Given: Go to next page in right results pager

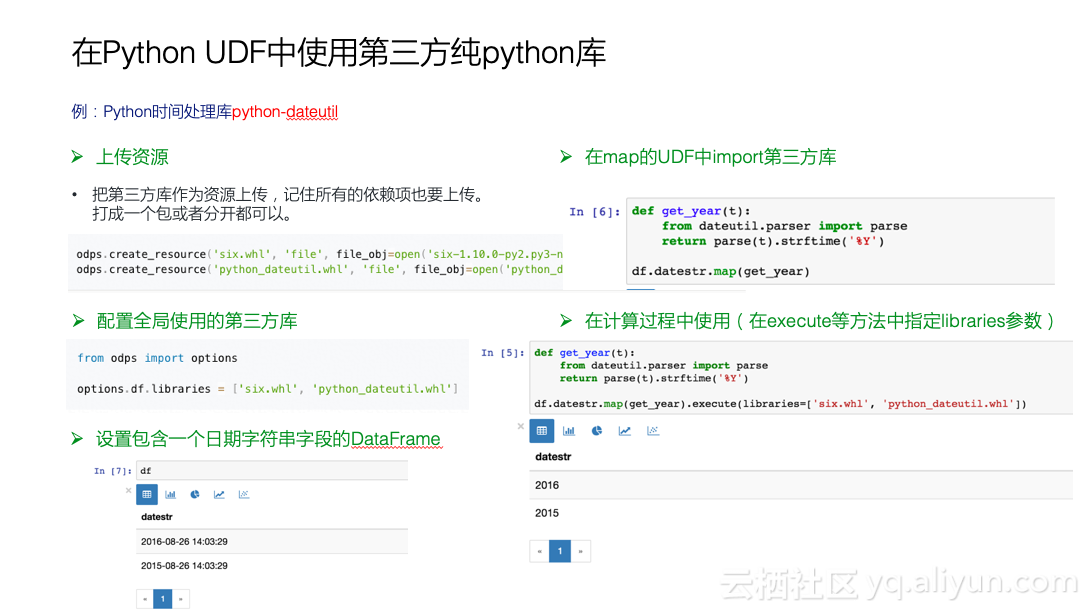Looking at the screenshot, I should pyautogui.click(x=580, y=551).
